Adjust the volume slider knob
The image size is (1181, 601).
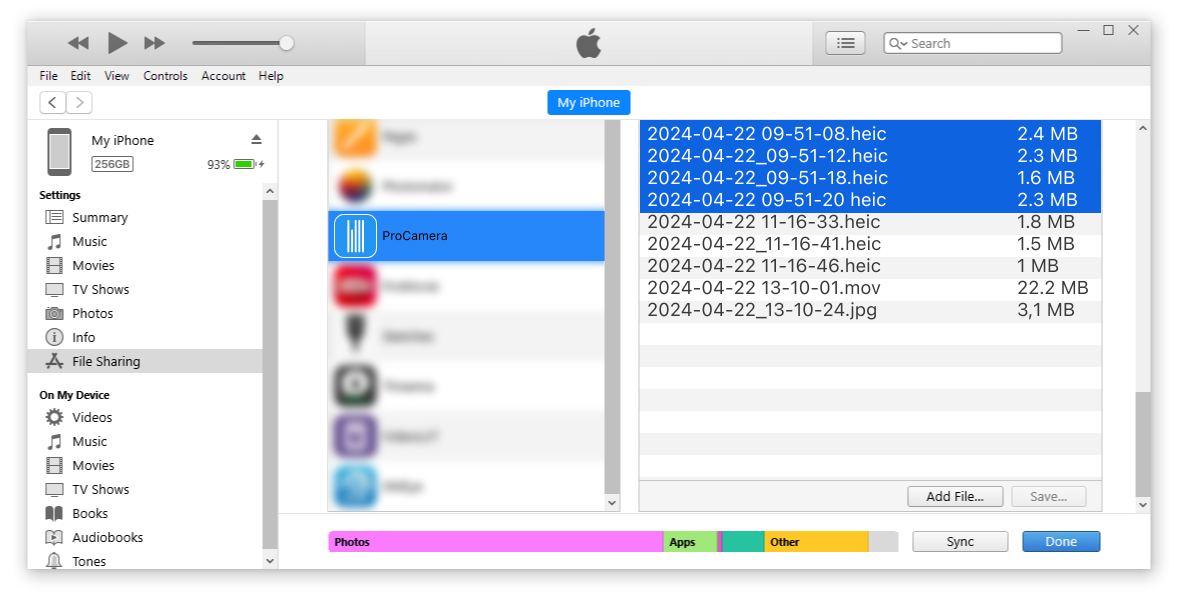point(287,43)
